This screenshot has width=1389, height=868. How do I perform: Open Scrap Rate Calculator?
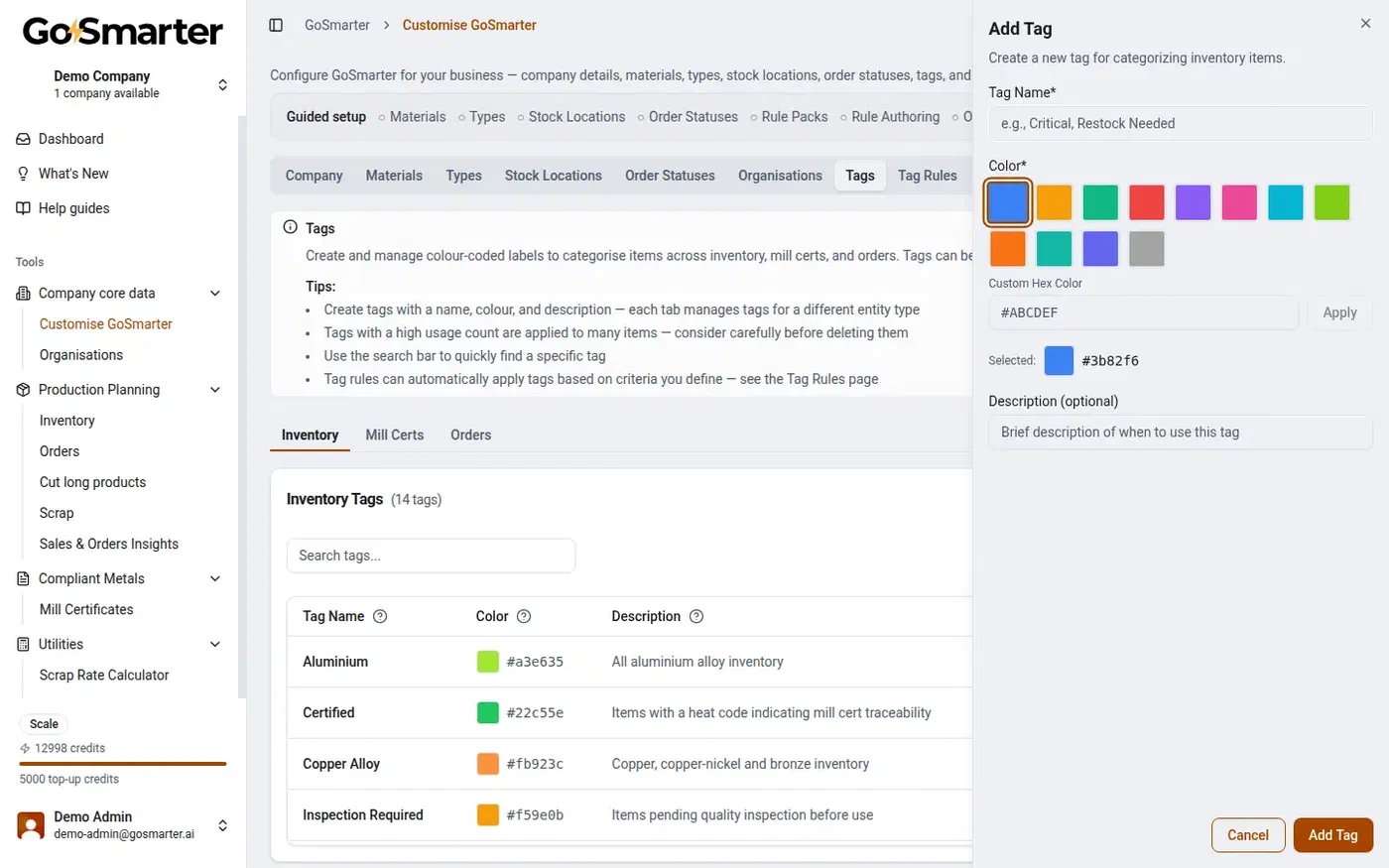pyautogui.click(x=104, y=676)
